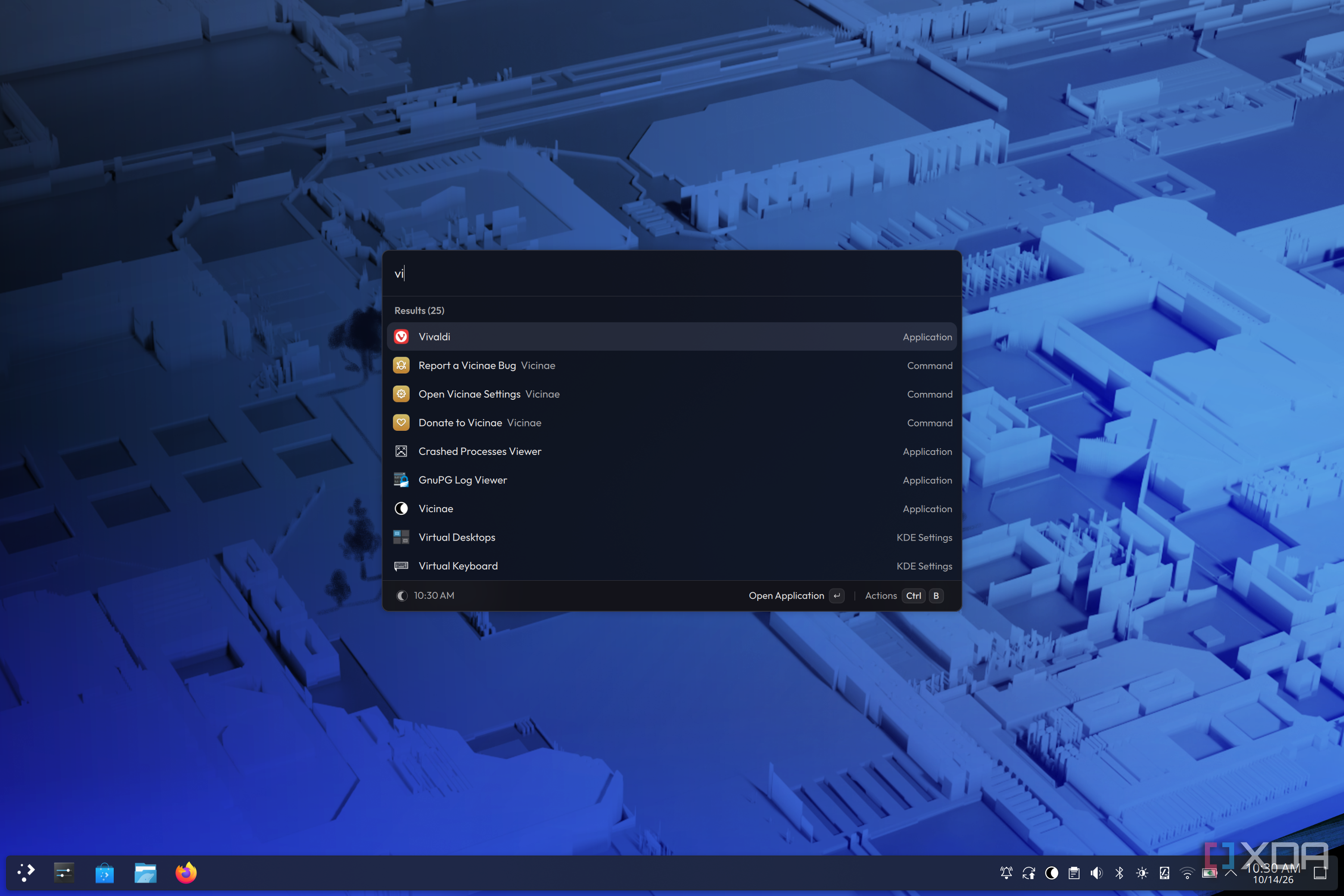Click the Donate to Vicinae heart icon
The image size is (1344, 896).
401,422
